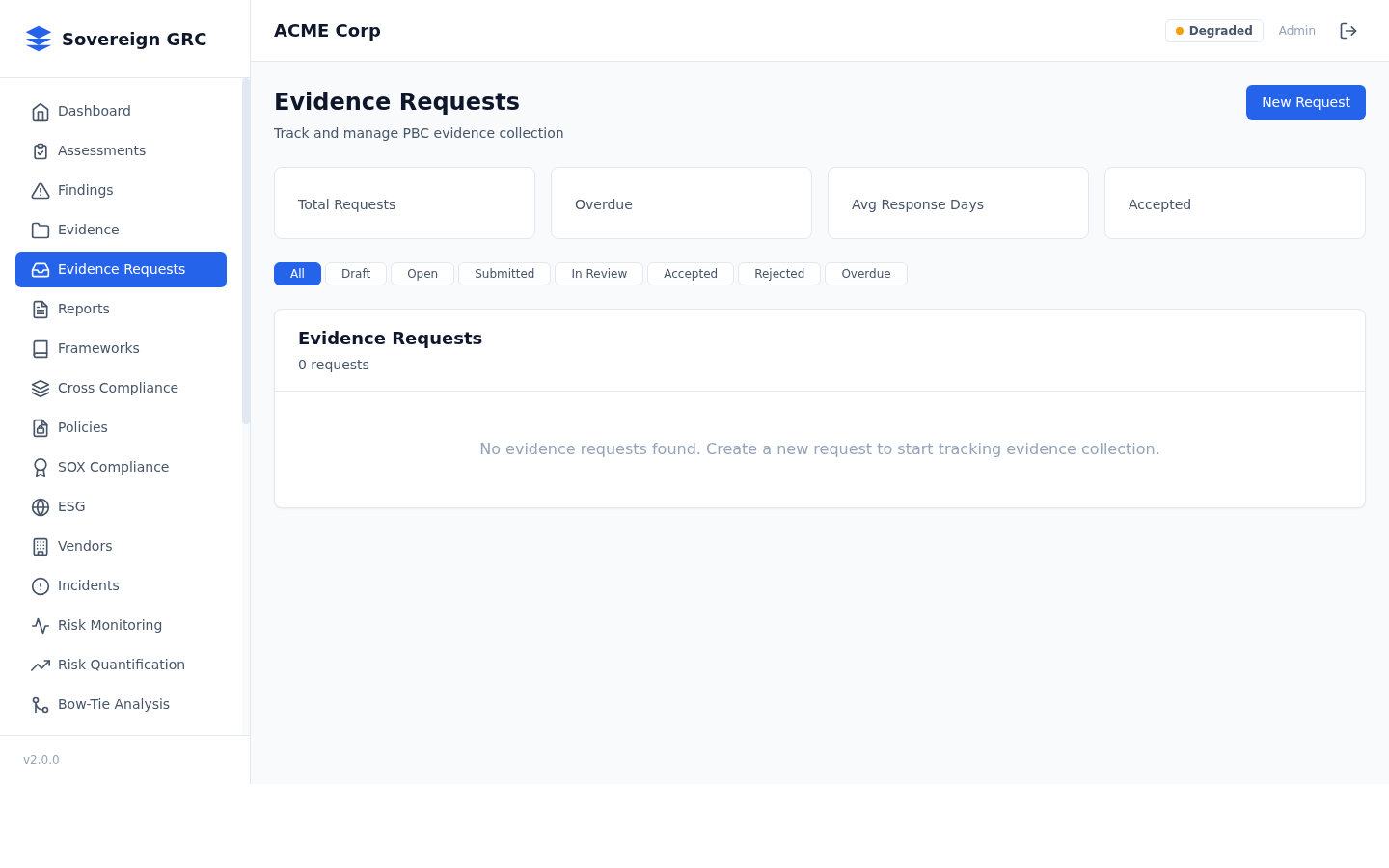Image resolution: width=1389 pixels, height=868 pixels.
Task: Open the Admin link in header
Action: click(1296, 30)
